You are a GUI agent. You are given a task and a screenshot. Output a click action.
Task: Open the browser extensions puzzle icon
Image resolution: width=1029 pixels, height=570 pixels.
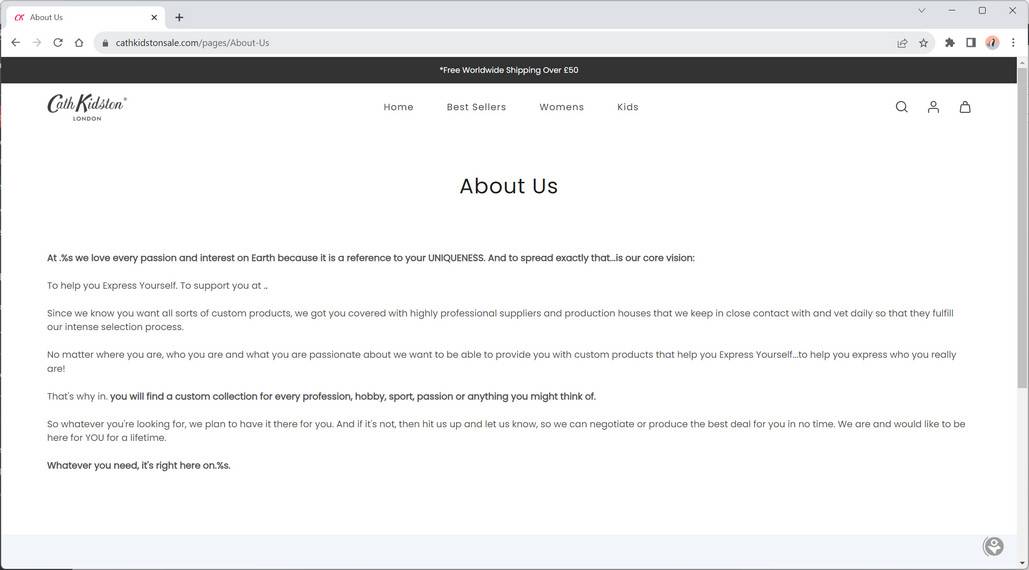pos(950,43)
